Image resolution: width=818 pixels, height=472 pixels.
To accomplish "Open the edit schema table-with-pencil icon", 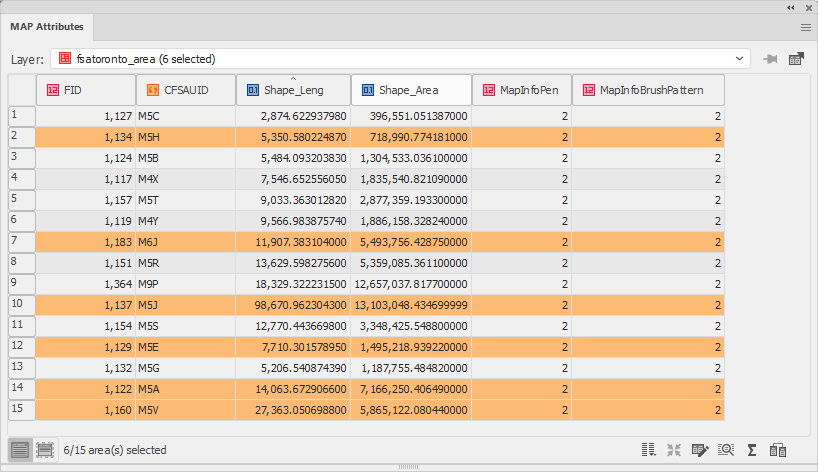I will (x=700, y=450).
